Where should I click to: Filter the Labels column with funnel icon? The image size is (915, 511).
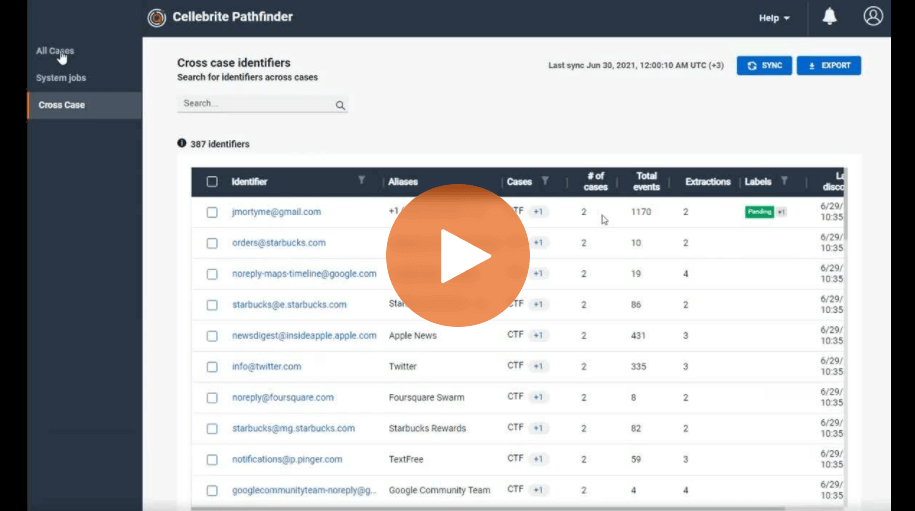click(x=784, y=181)
